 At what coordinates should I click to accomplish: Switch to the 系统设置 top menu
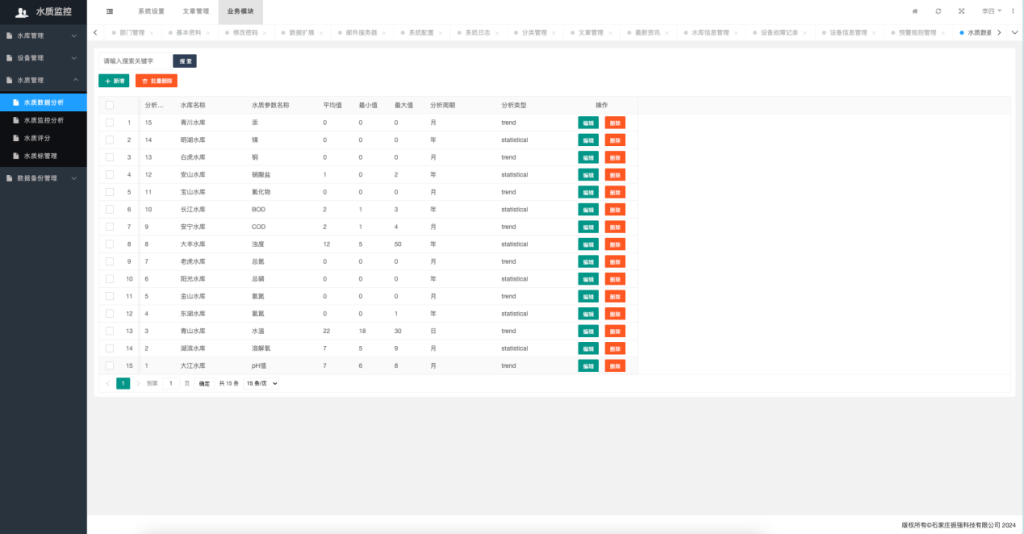(x=151, y=11)
